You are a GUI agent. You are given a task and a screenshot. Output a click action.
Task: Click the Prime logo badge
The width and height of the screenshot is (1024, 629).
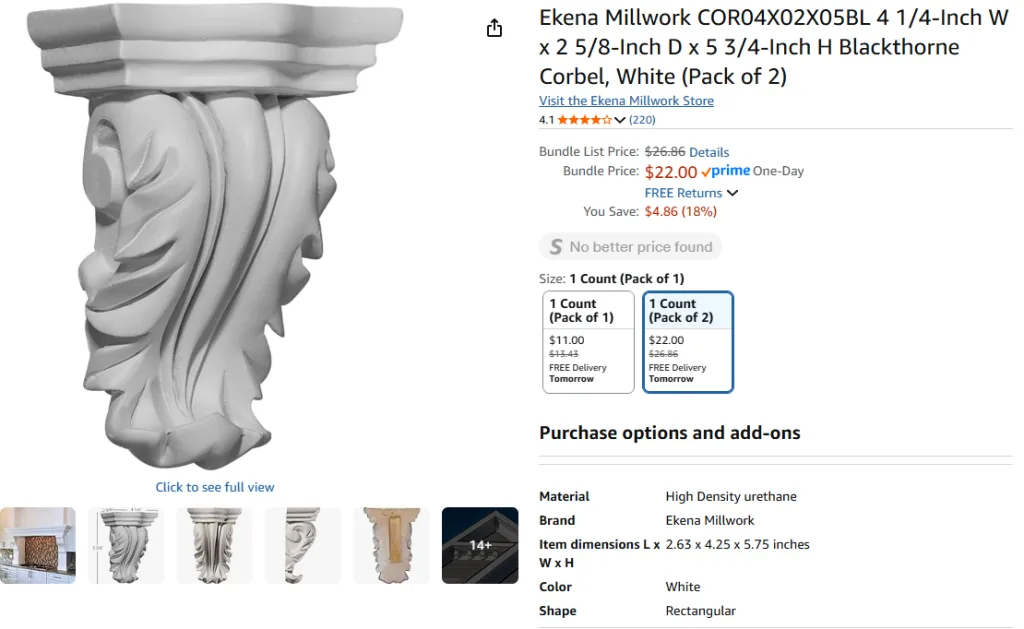(726, 171)
